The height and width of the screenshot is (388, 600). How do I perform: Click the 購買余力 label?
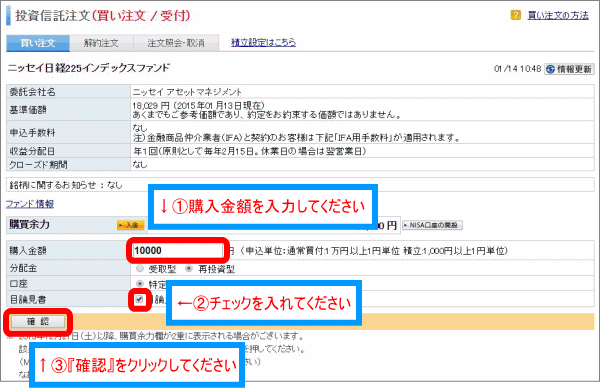pyautogui.click(x=29, y=224)
